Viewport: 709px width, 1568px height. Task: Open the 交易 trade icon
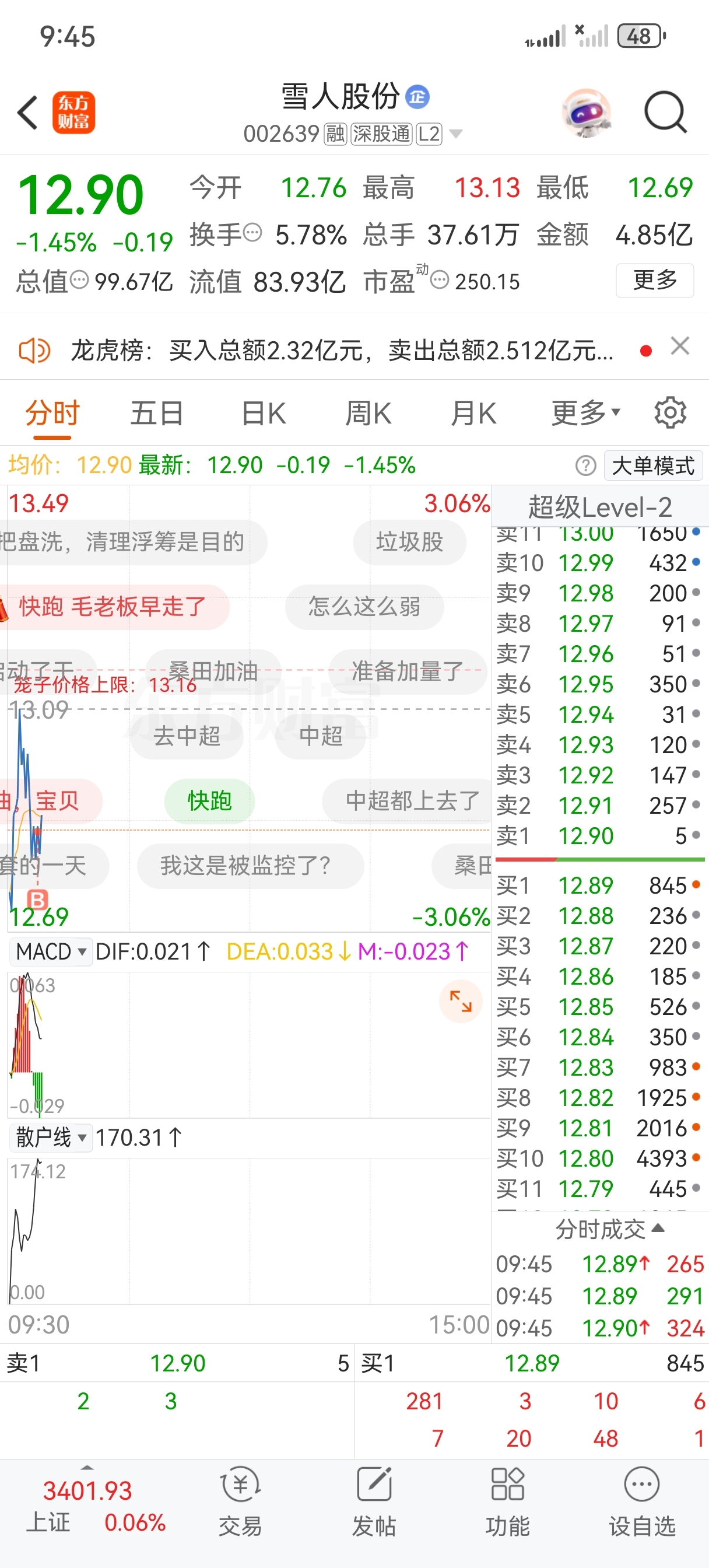coord(240,1500)
